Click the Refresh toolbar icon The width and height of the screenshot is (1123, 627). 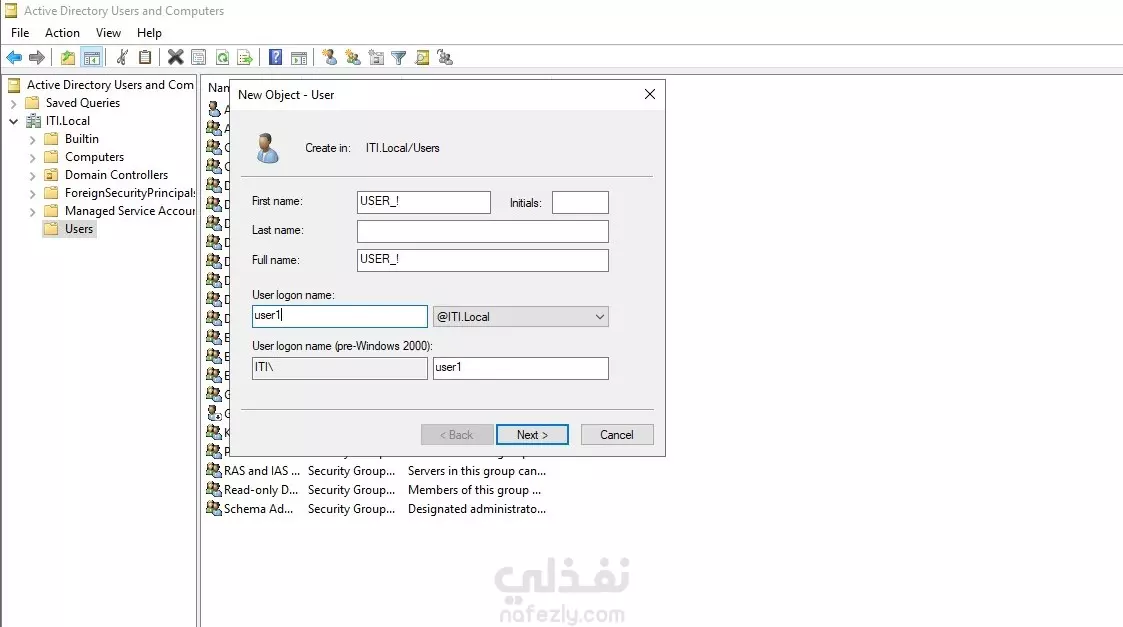(x=223, y=57)
